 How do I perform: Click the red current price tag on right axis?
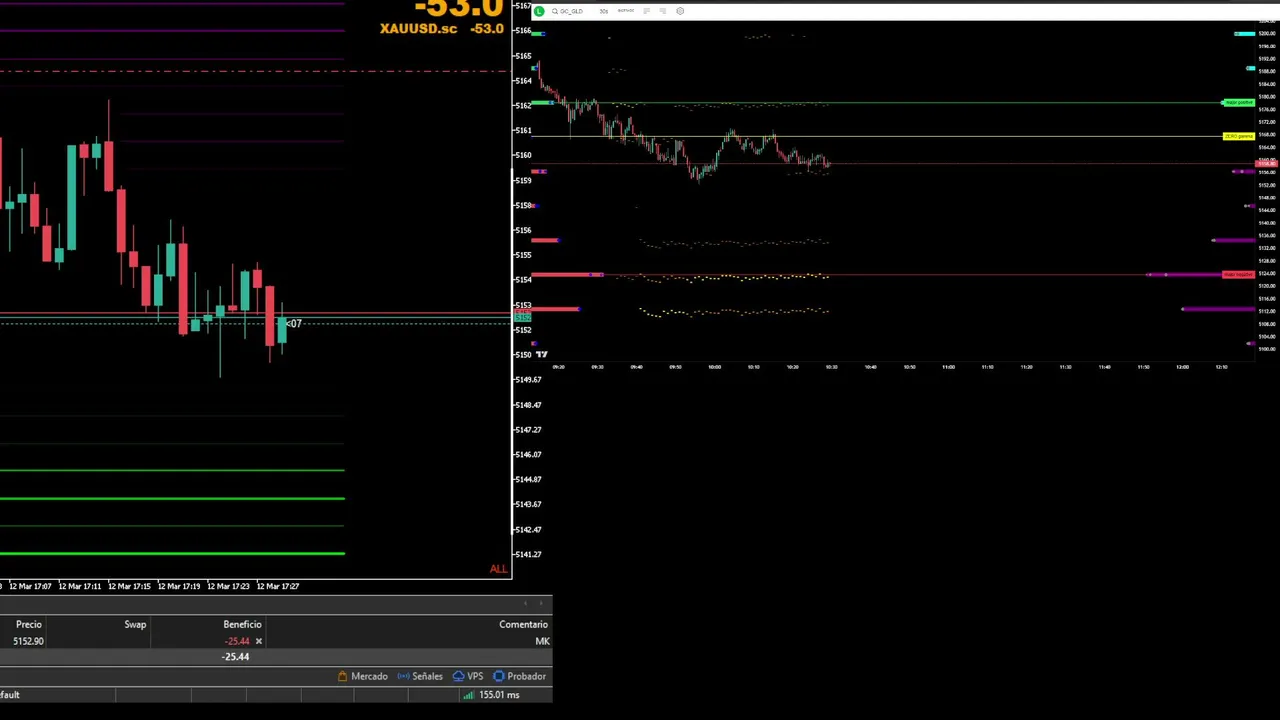click(x=1267, y=162)
